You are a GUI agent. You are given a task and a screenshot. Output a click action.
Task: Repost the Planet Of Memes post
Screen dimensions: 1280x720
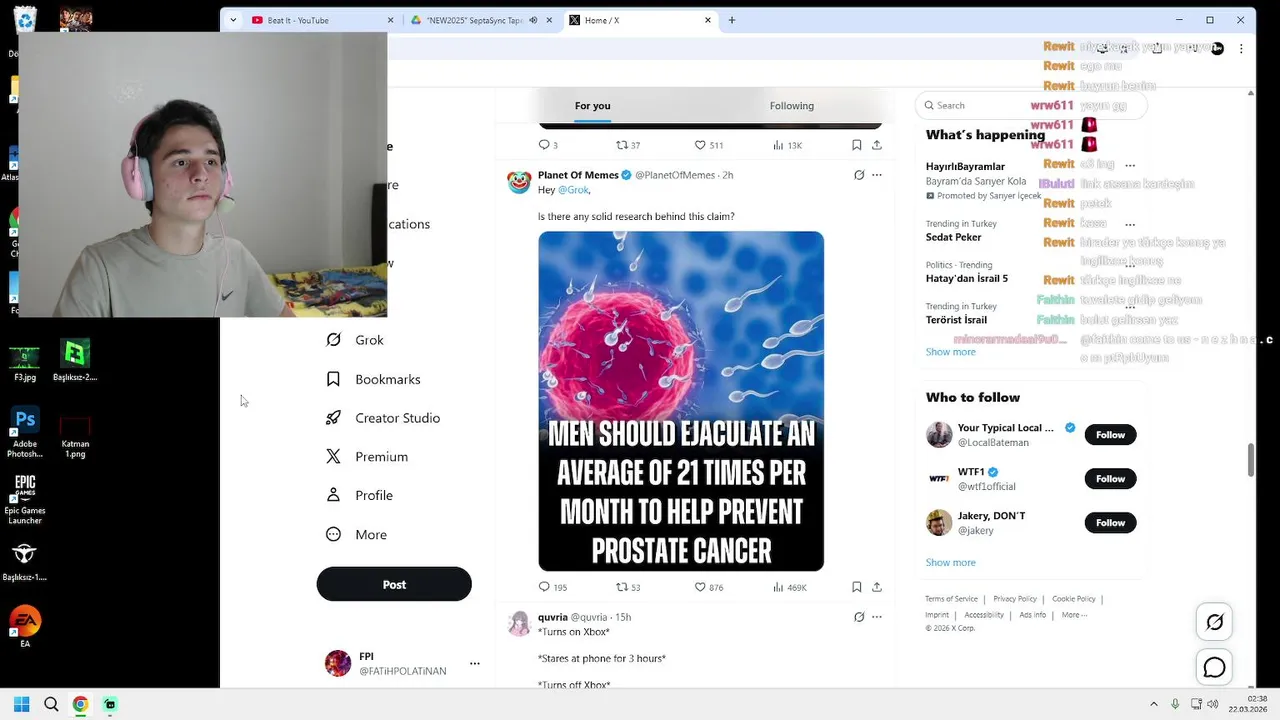[628, 587]
